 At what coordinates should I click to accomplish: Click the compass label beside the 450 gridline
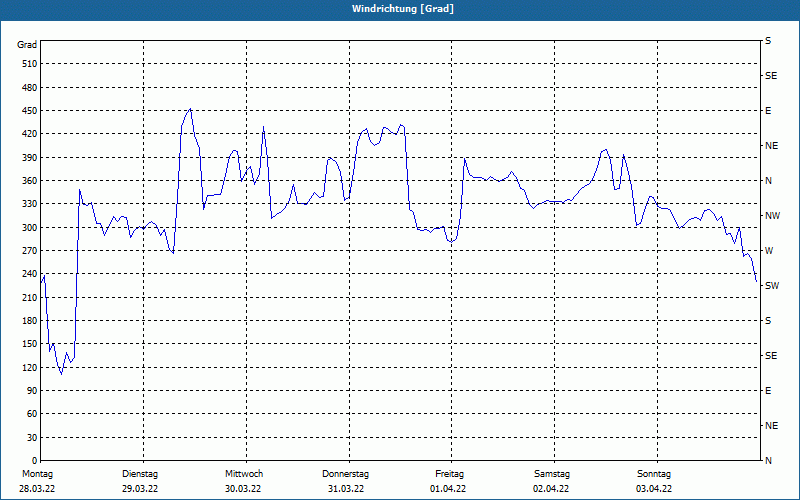point(768,111)
